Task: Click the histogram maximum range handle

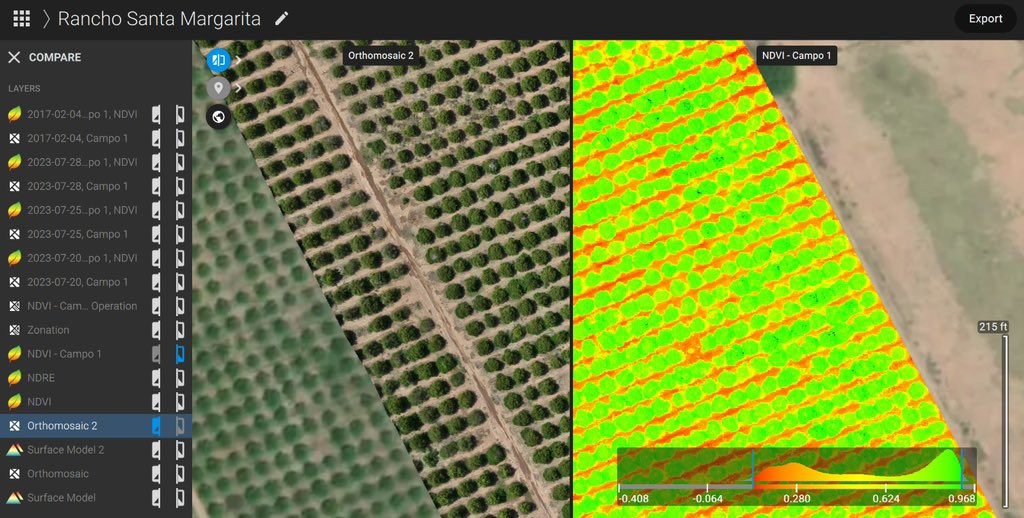Action: click(962, 469)
